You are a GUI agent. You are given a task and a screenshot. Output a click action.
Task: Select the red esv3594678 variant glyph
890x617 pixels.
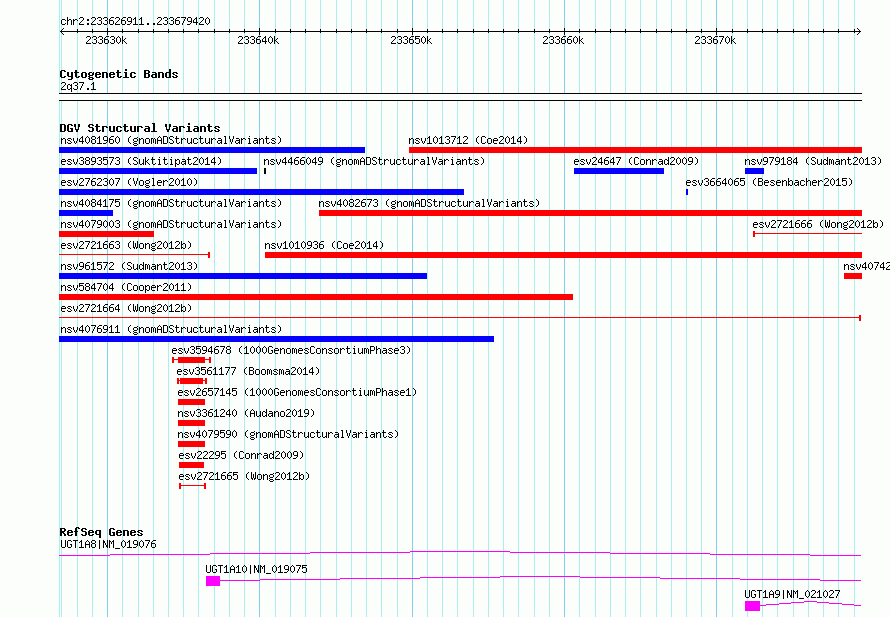coord(191,360)
